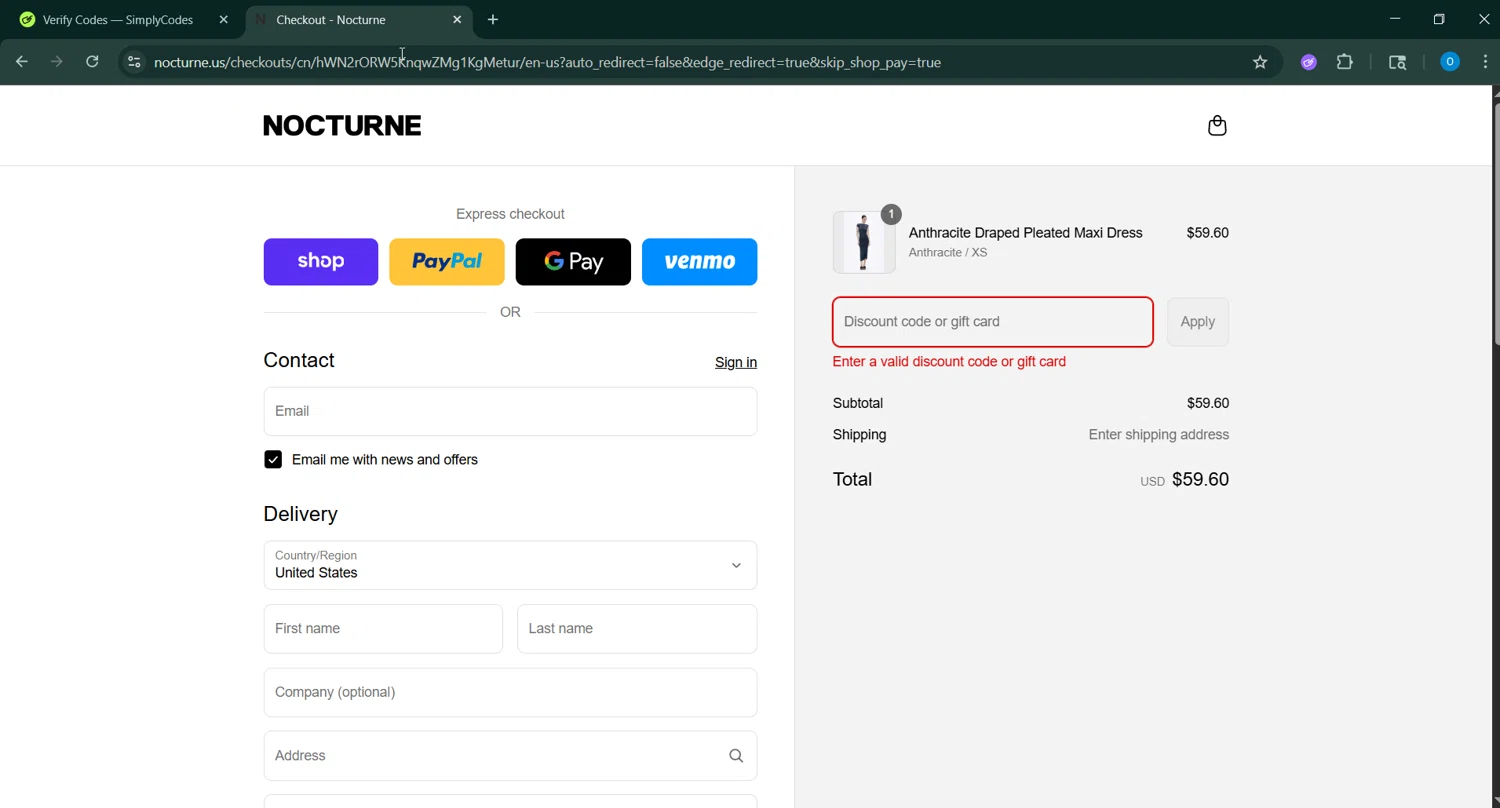Select Google Pay express checkout
This screenshot has width=1500, height=808.
pos(573,262)
